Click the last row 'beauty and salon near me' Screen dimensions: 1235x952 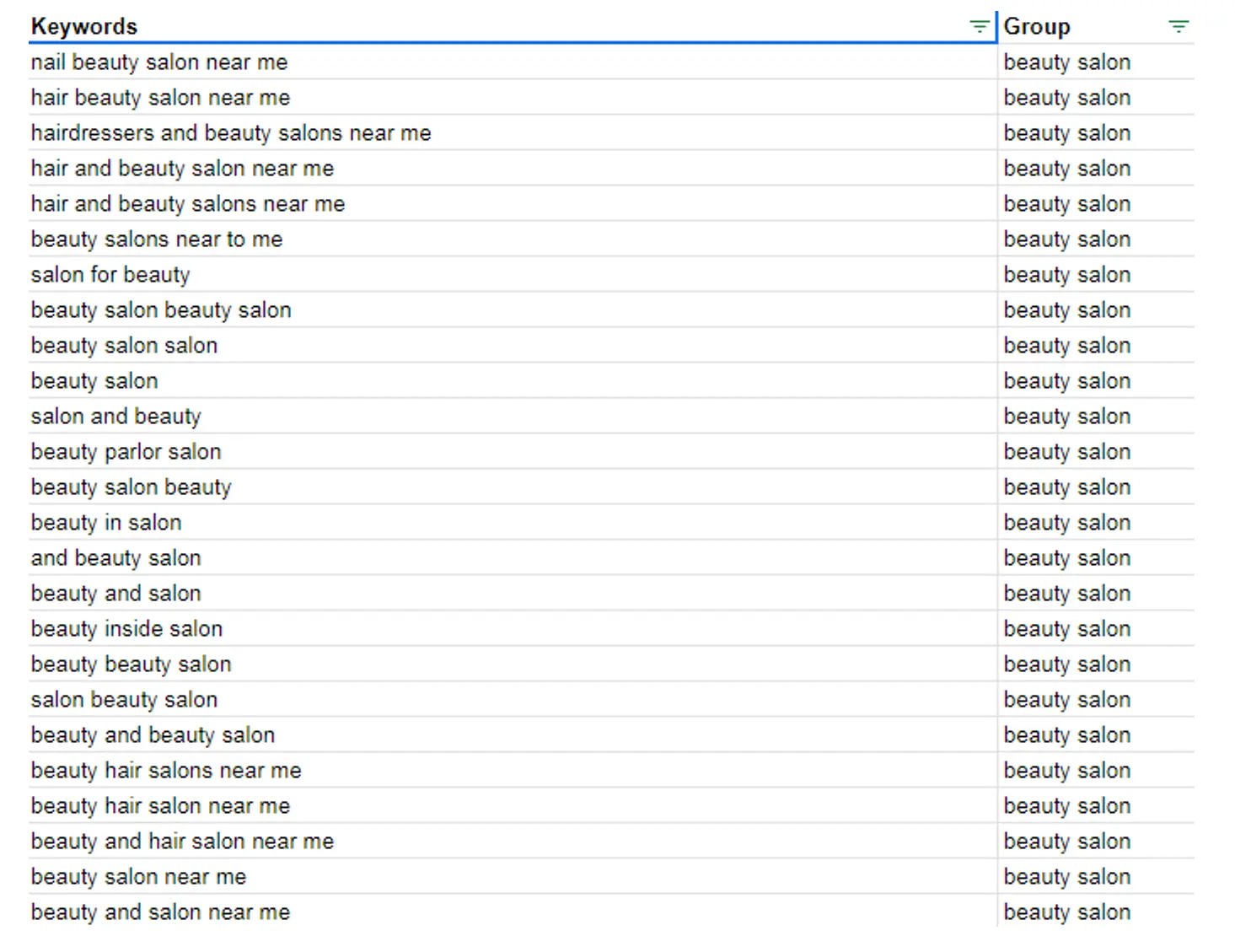(x=160, y=912)
